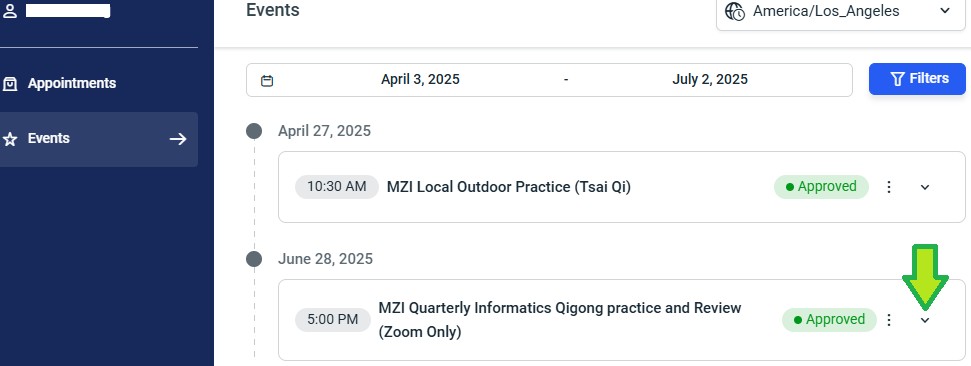Select the April 3, 2025 start date
971x366 pixels.
[x=420, y=79]
